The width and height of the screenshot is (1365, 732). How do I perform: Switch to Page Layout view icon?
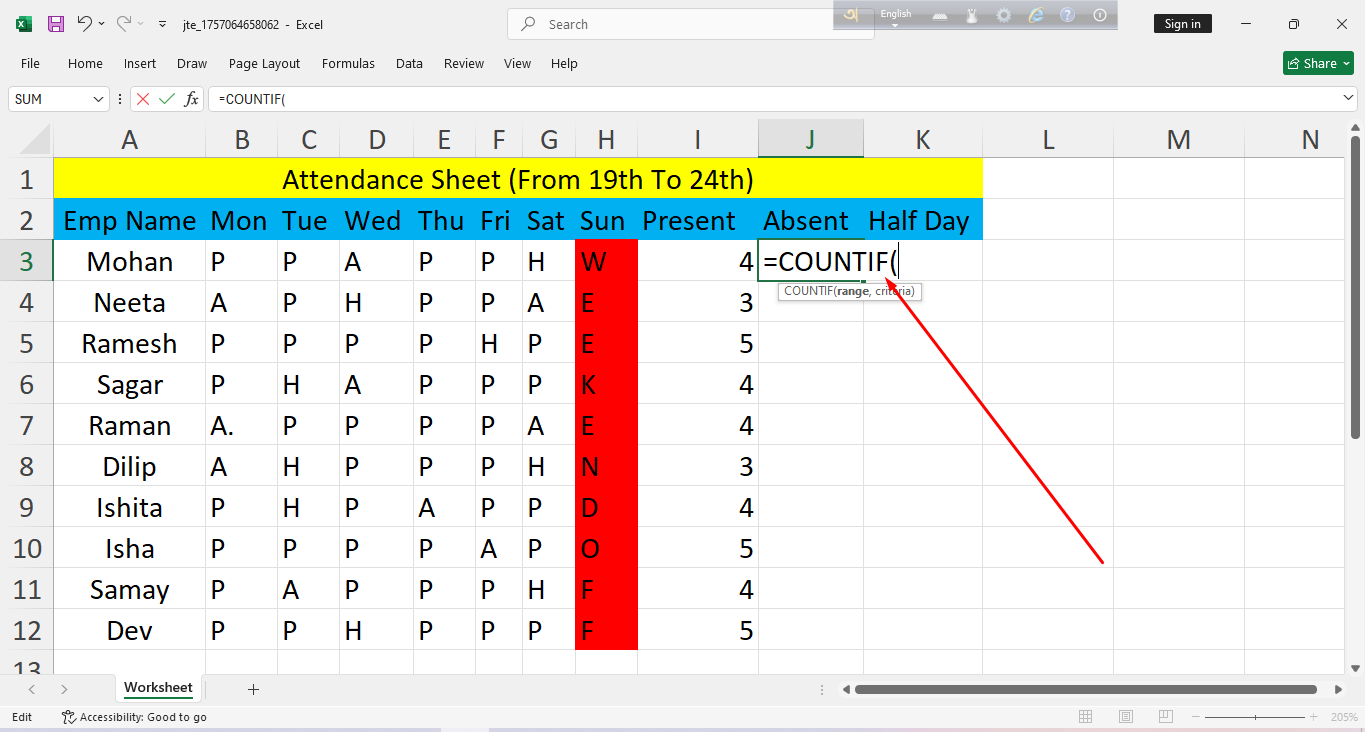click(x=1126, y=717)
